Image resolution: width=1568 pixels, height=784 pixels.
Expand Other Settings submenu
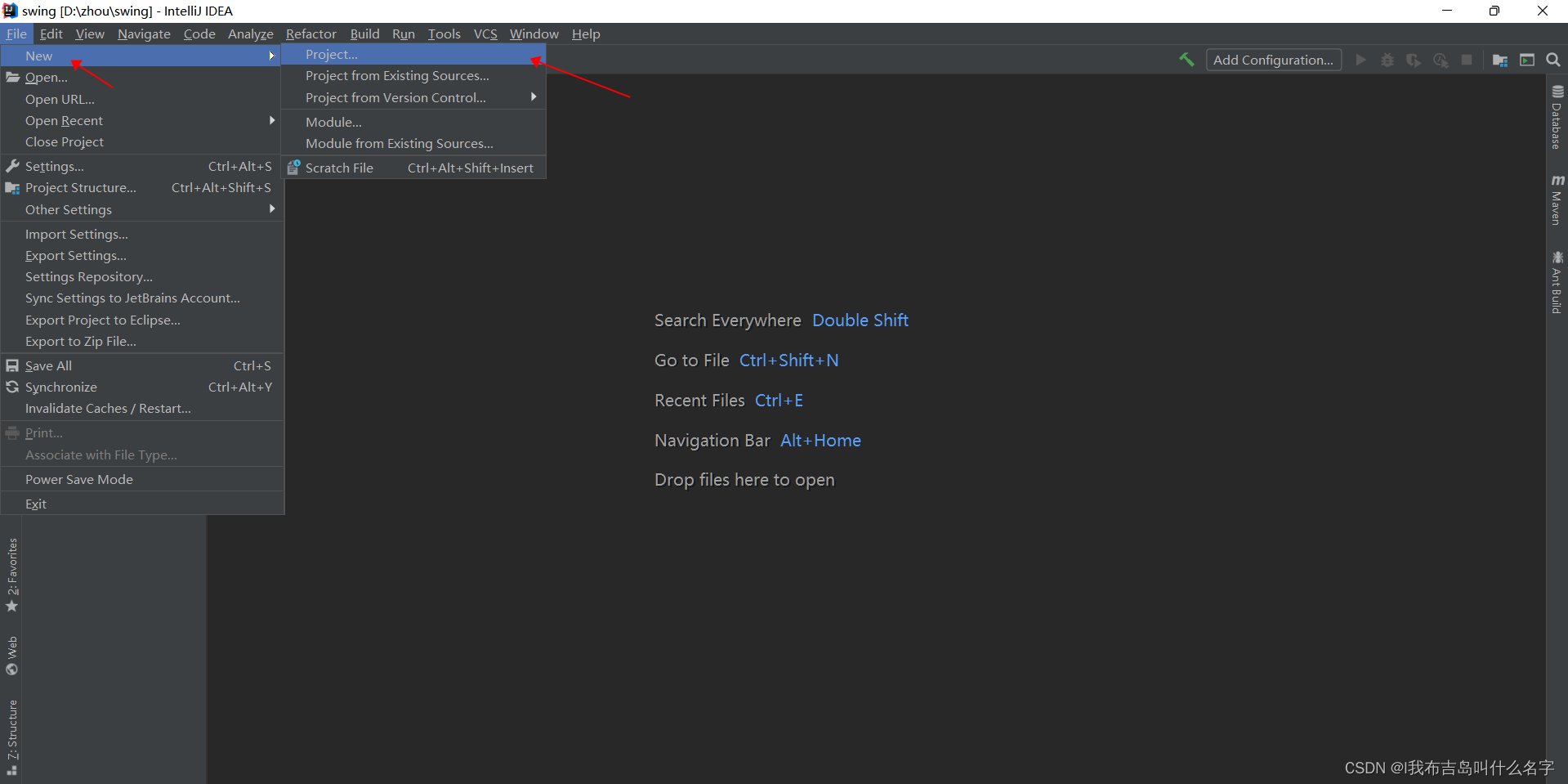click(x=271, y=209)
